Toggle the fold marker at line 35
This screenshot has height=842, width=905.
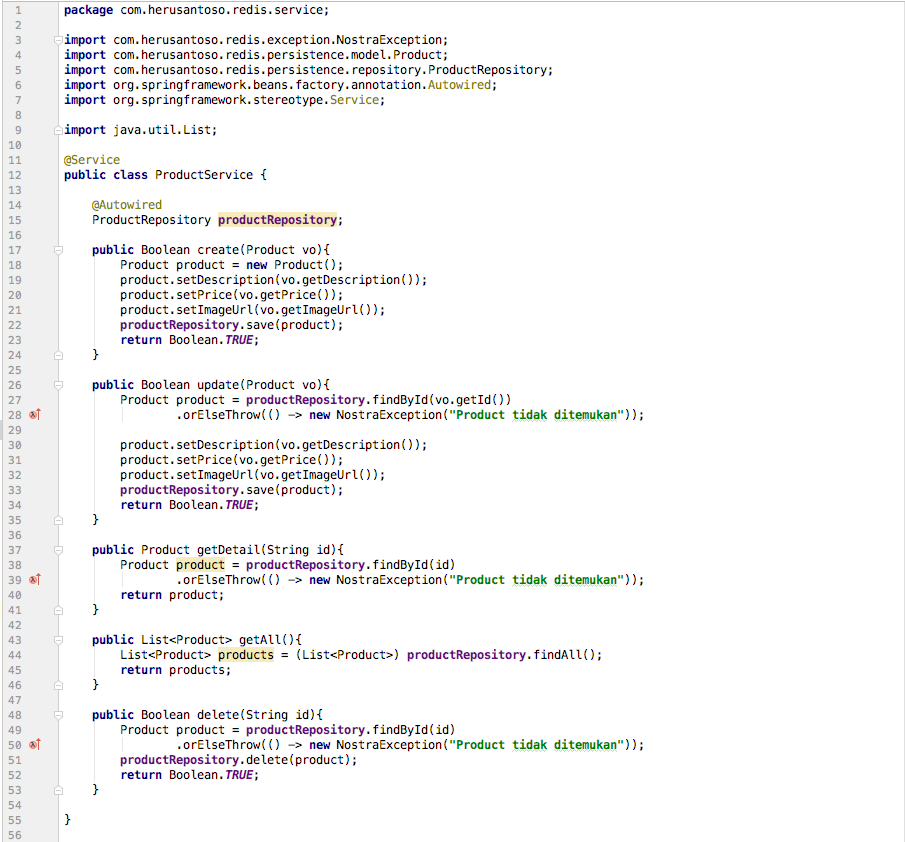pyautogui.click(x=58, y=519)
